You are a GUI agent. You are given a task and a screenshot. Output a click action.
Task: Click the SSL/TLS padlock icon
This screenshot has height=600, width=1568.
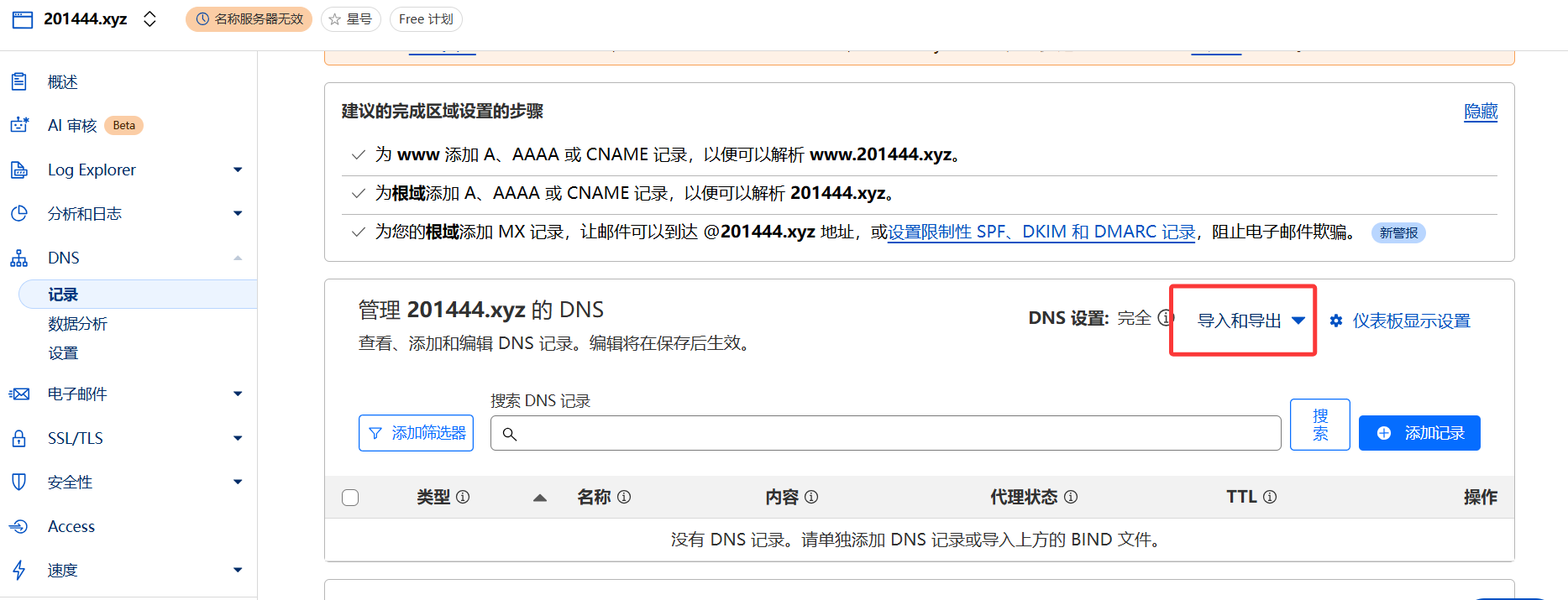tap(19, 438)
